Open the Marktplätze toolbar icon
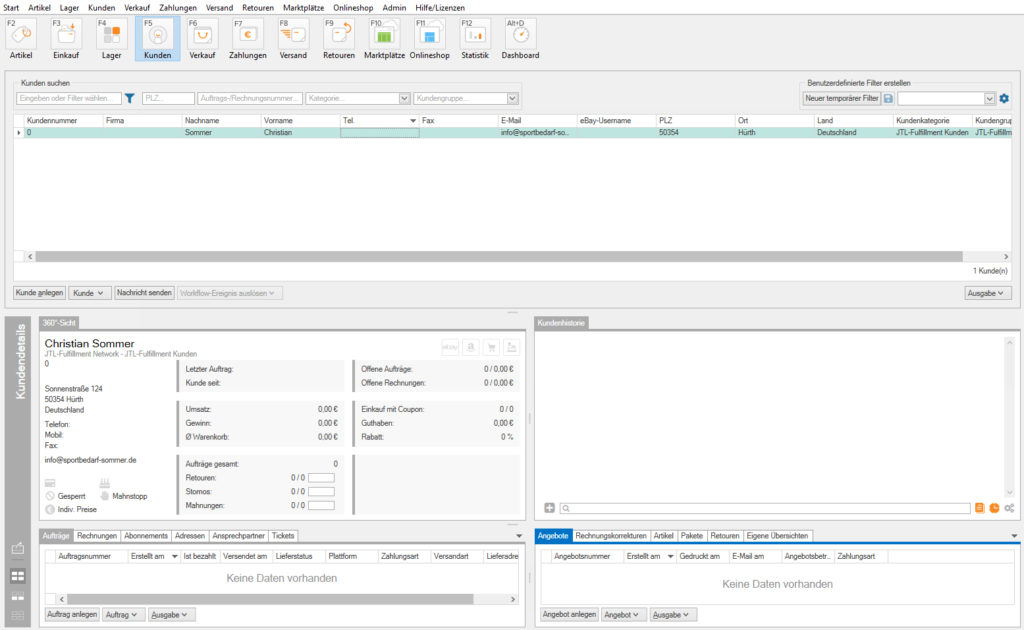 (x=385, y=38)
